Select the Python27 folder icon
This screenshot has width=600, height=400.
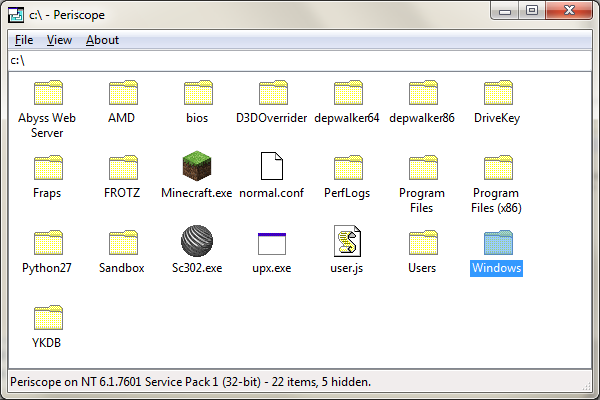[x=48, y=242]
